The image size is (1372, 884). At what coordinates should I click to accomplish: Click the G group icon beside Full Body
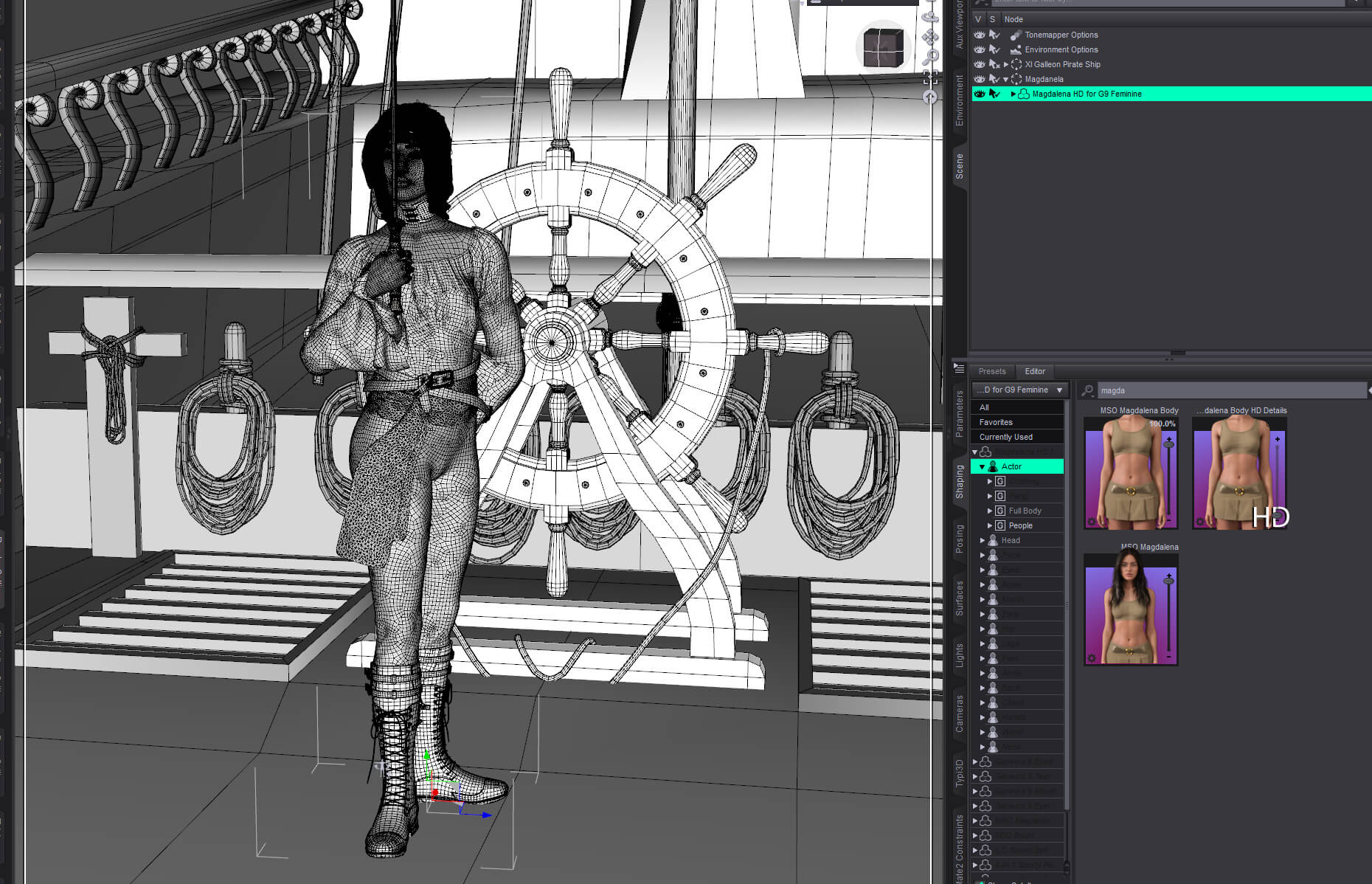click(x=1000, y=511)
